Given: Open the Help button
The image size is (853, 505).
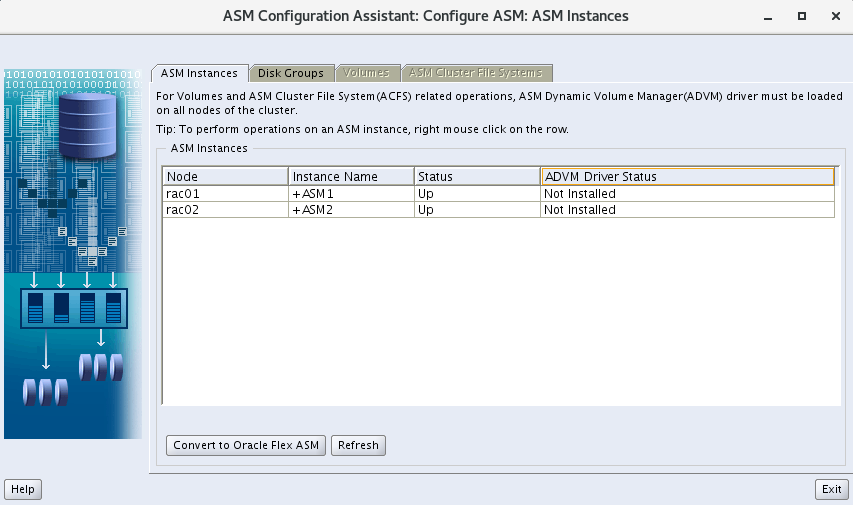Looking at the screenshot, I should tap(23, 489).
